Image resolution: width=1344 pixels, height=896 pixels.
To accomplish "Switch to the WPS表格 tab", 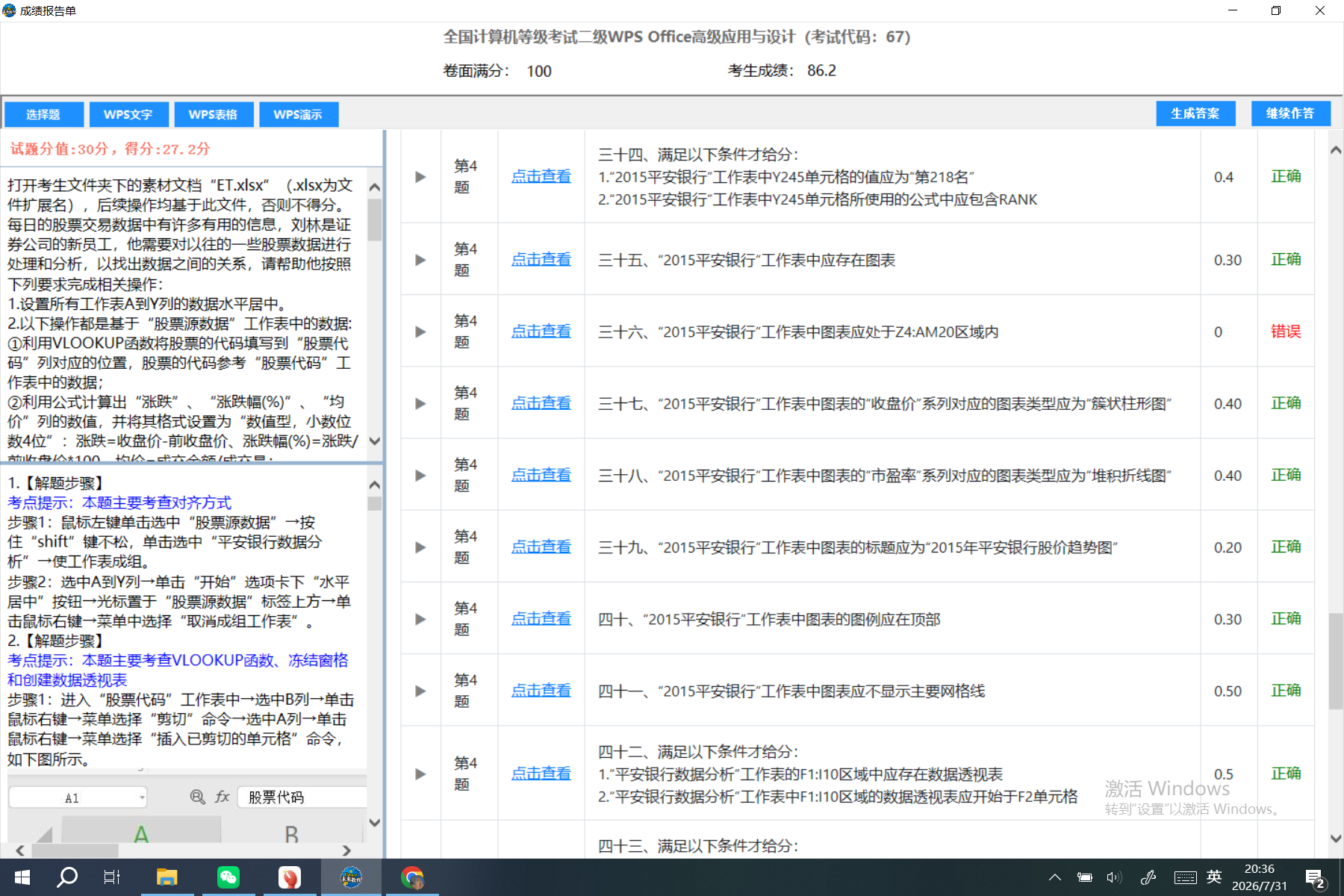I will coord(214,114).
